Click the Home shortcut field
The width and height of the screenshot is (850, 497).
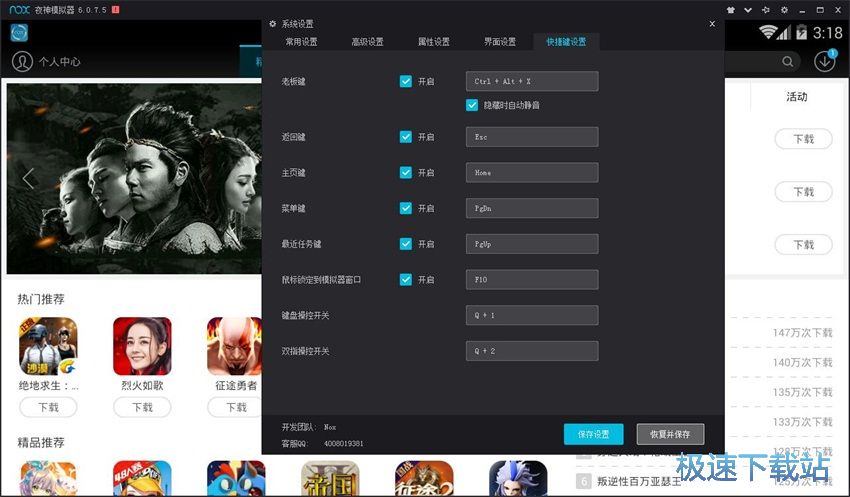(532, 172)
